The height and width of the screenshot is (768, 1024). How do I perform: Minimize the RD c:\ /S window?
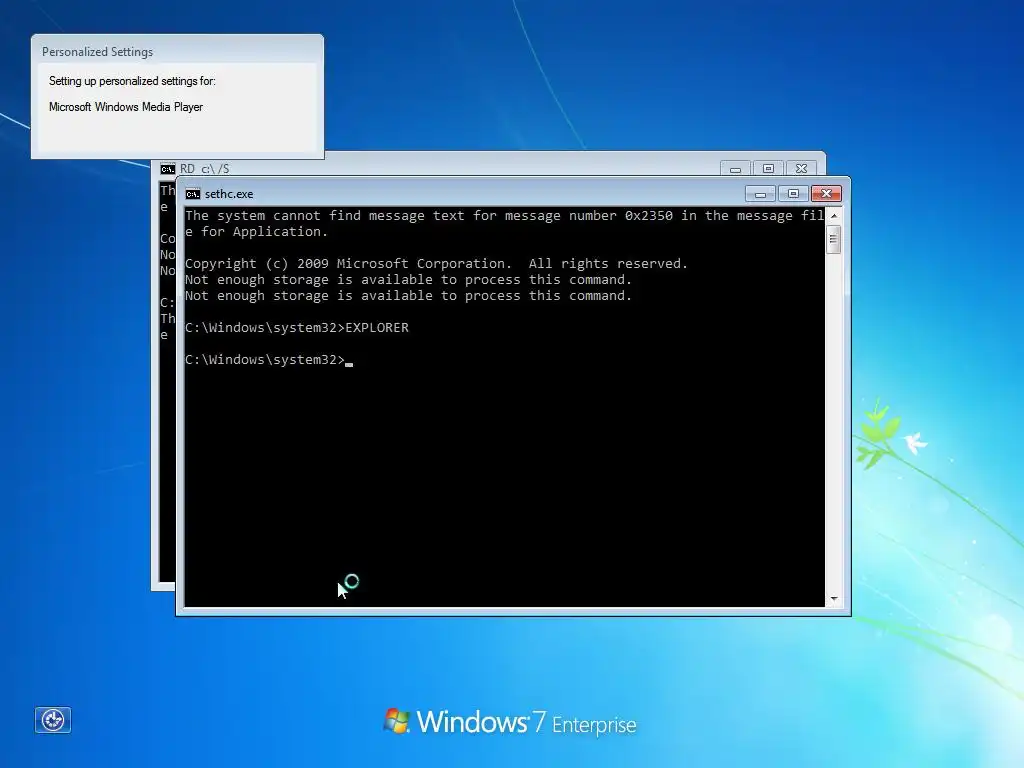pos(735,168)
